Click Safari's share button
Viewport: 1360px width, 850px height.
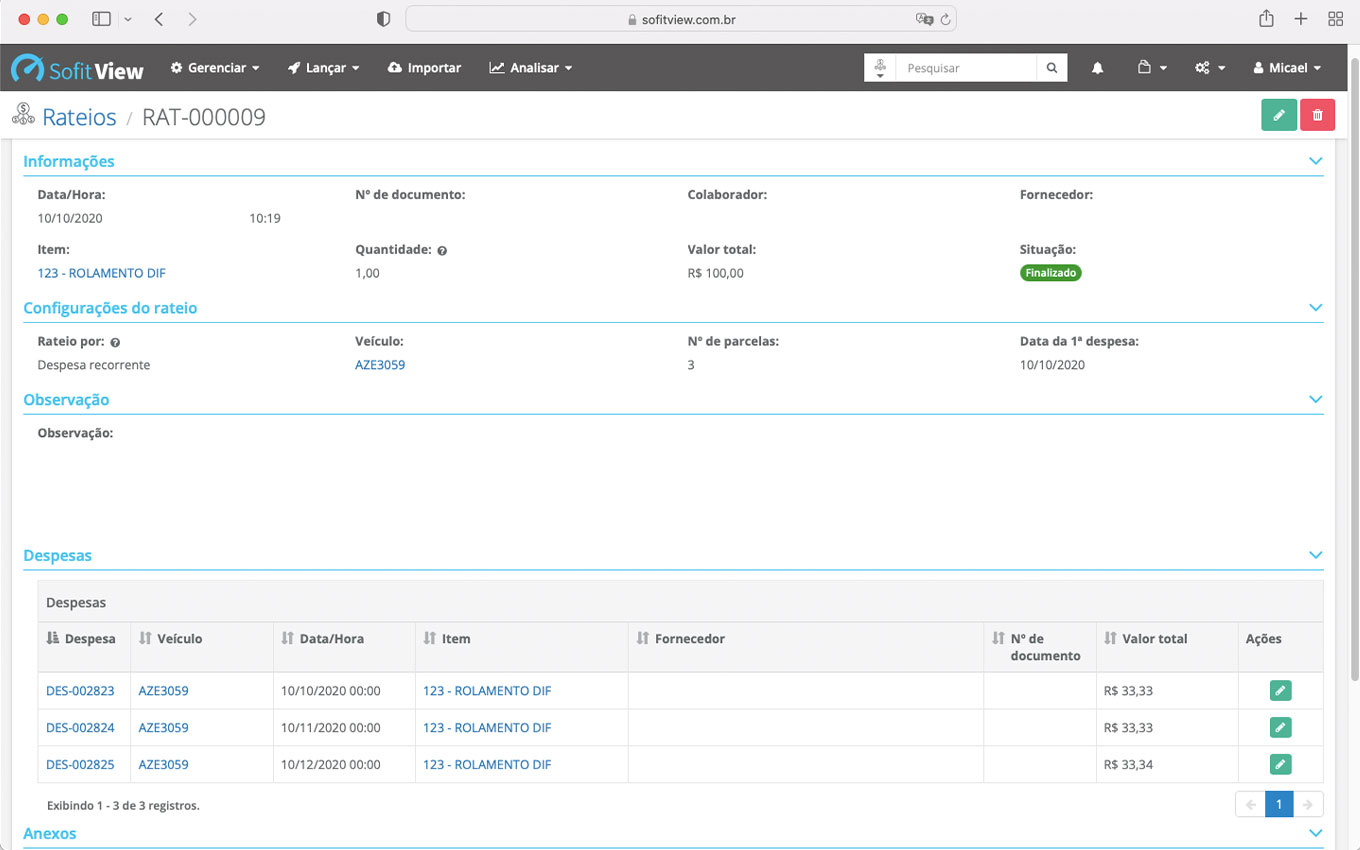tap(1266, 19)
